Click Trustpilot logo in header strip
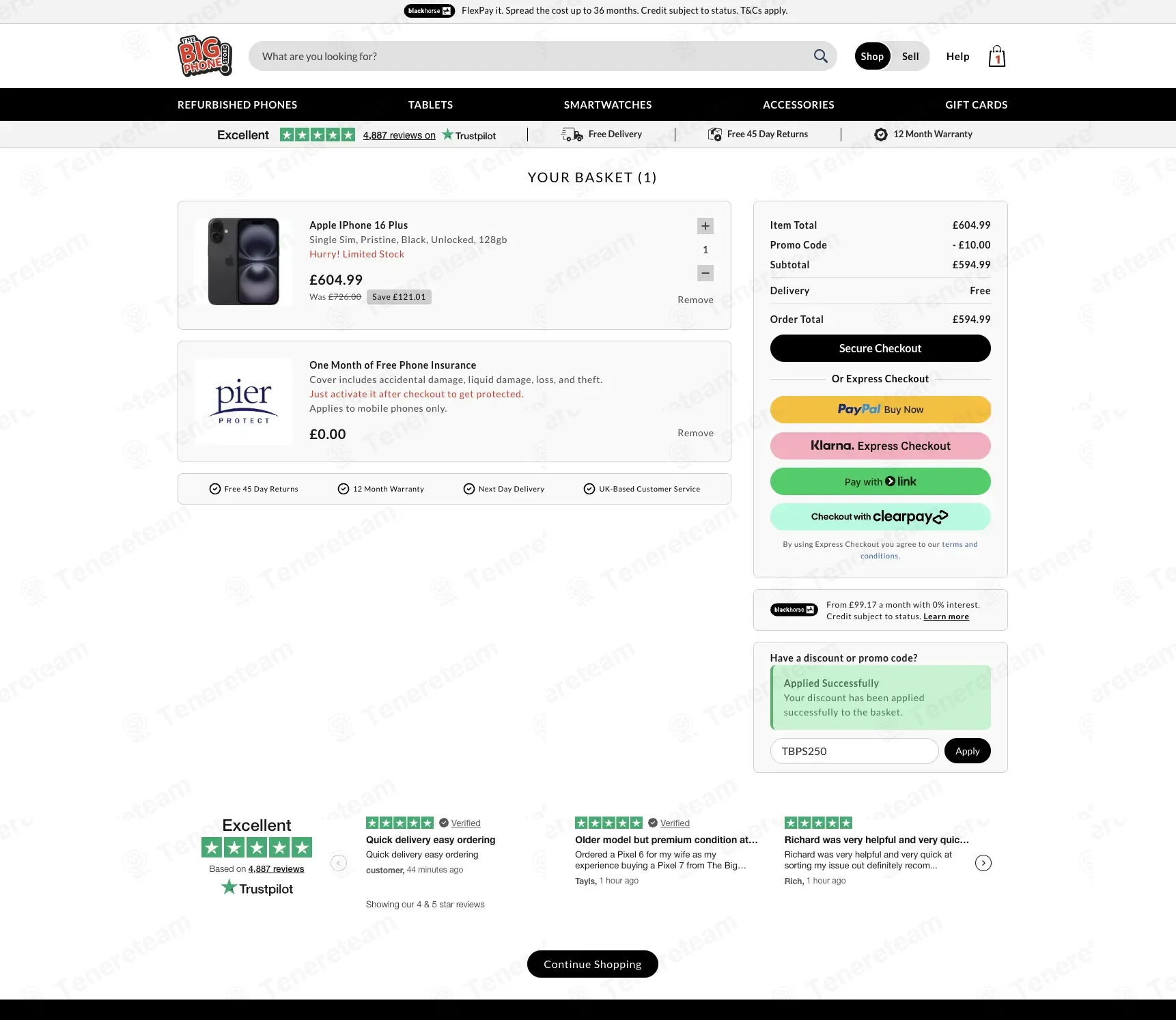 click(469, 135)
